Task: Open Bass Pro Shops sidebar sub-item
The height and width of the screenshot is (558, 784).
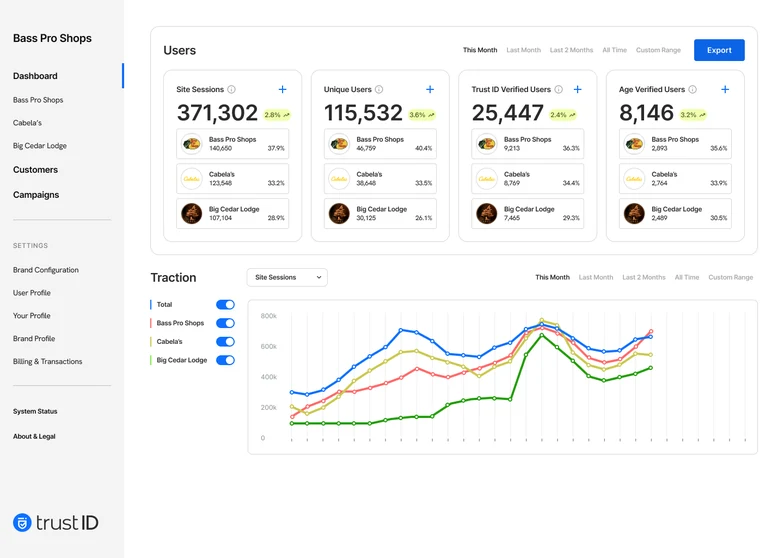Action: pyautogui.click(x=38, y=100)
